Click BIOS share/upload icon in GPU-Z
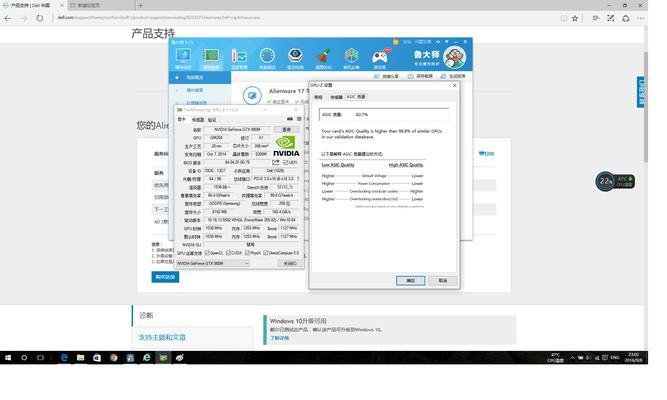This screenshot has width=667, height=400. (x=276, y=163)
